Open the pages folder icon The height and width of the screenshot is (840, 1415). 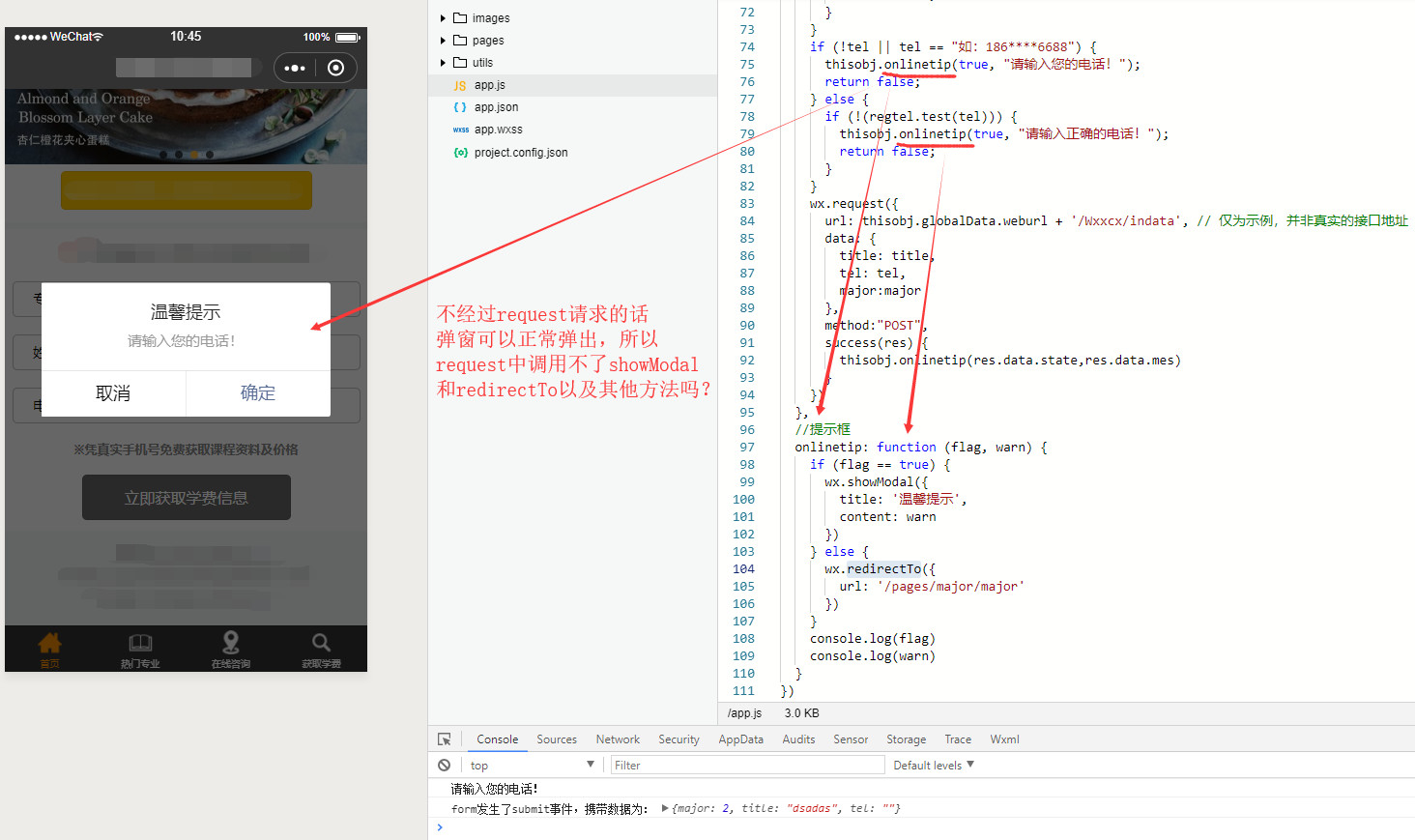point(460,41)
